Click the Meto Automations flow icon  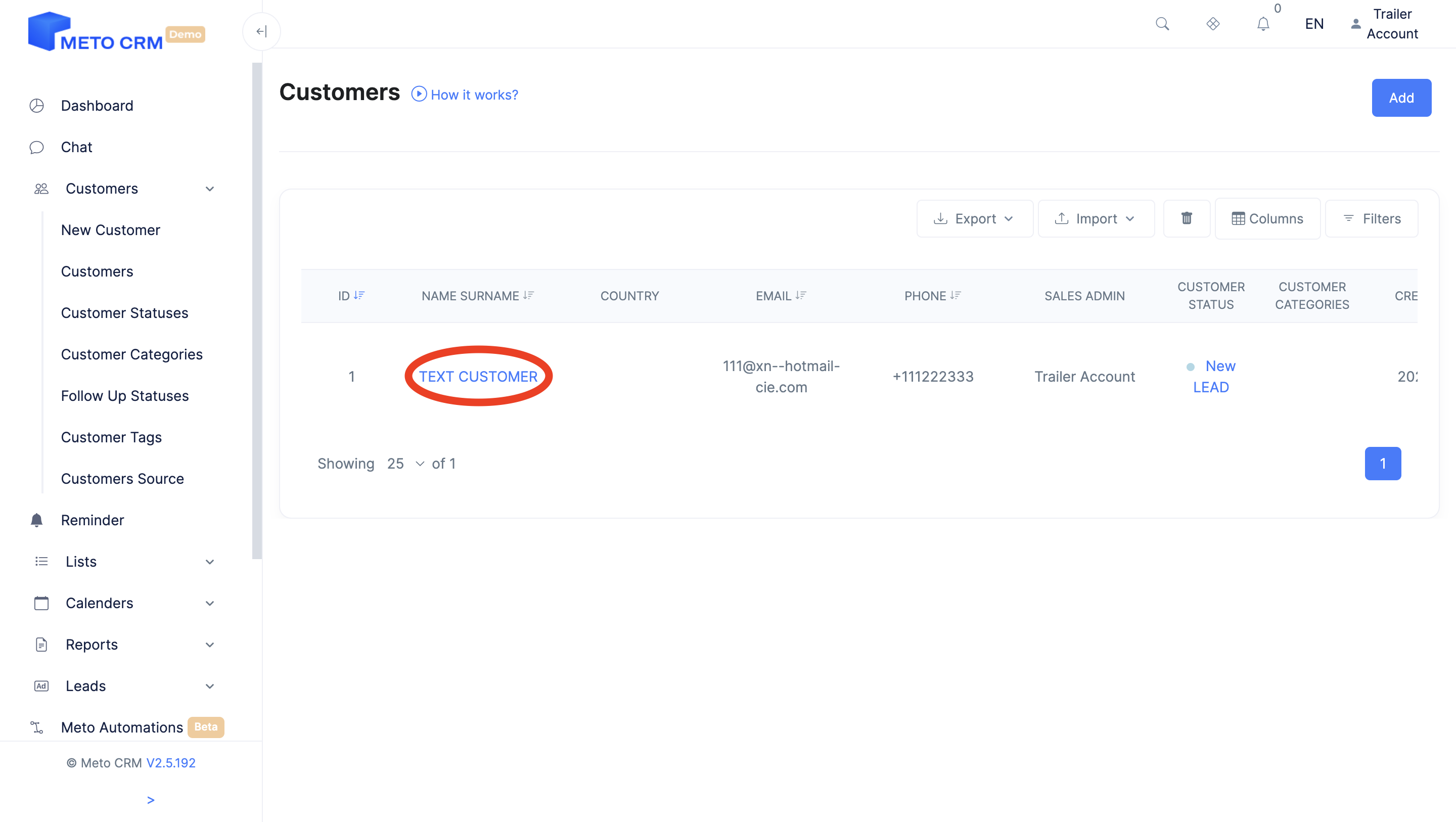pos(37,727)
